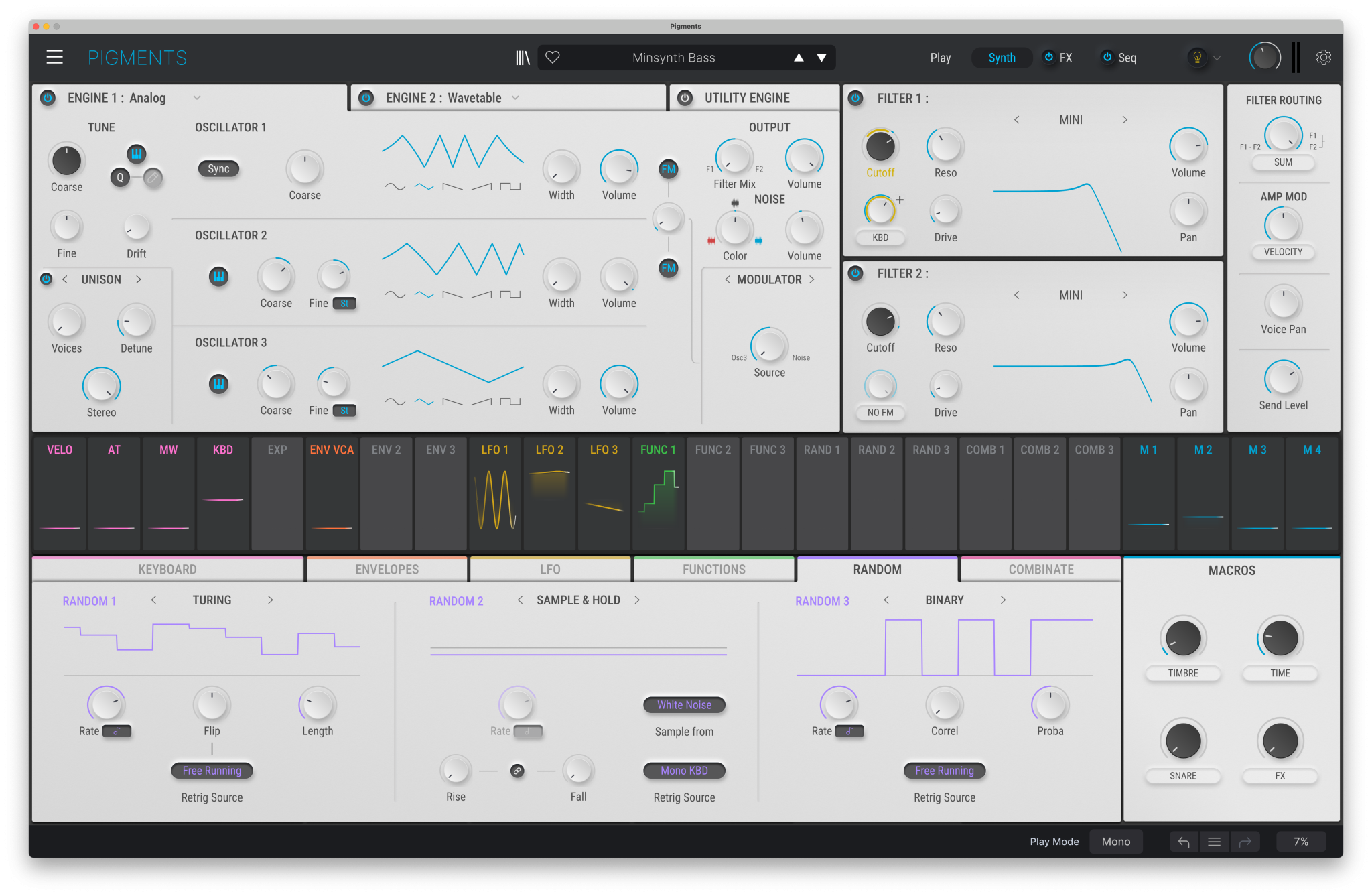Open the preset library browser icon
The image size is (1372, 896).
(523, 58)
